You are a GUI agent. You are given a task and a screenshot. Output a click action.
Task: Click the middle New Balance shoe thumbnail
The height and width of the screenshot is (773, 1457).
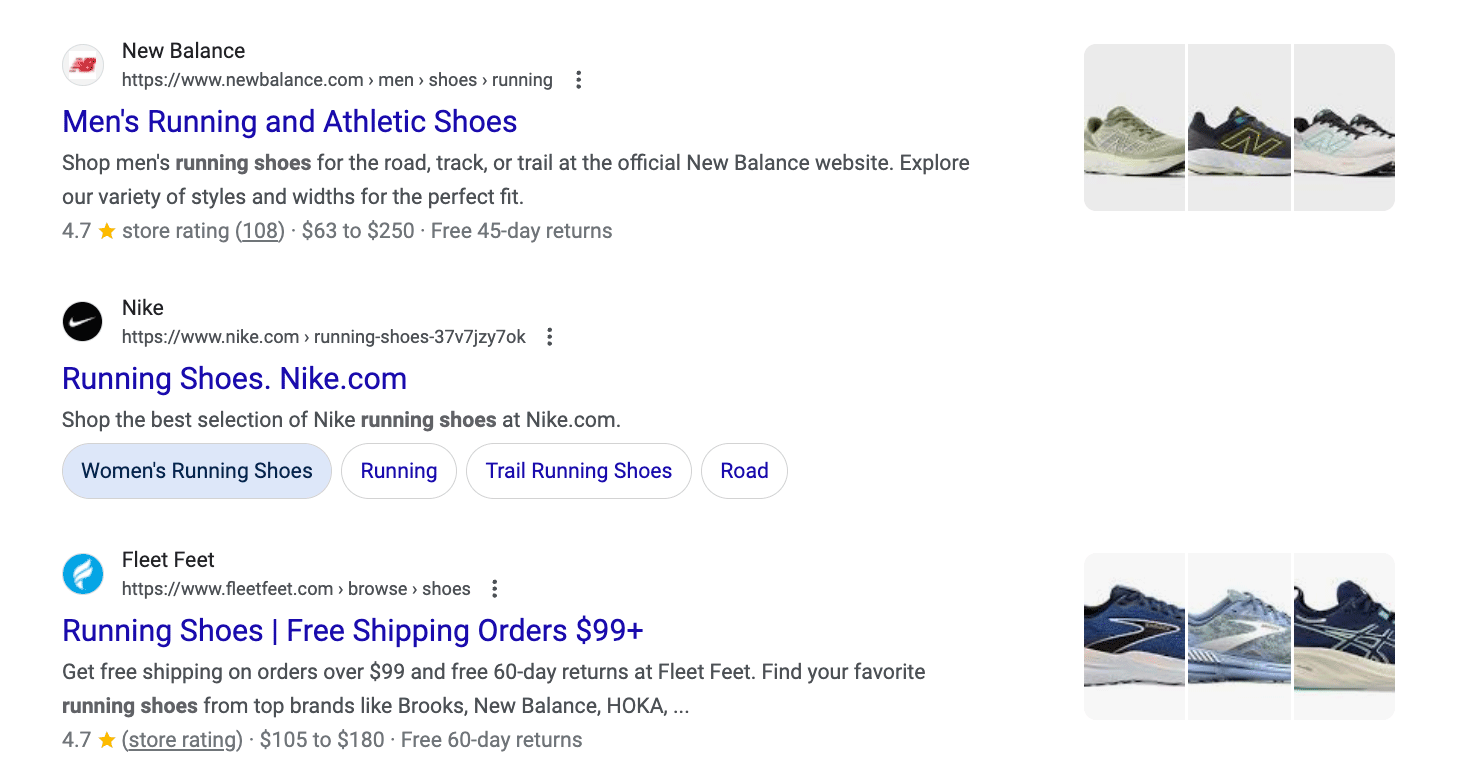(1239, 127)
